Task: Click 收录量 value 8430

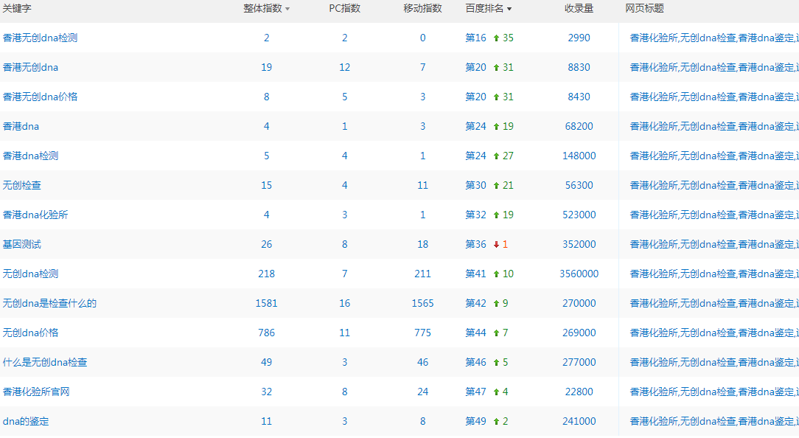Action: point(579,97)
